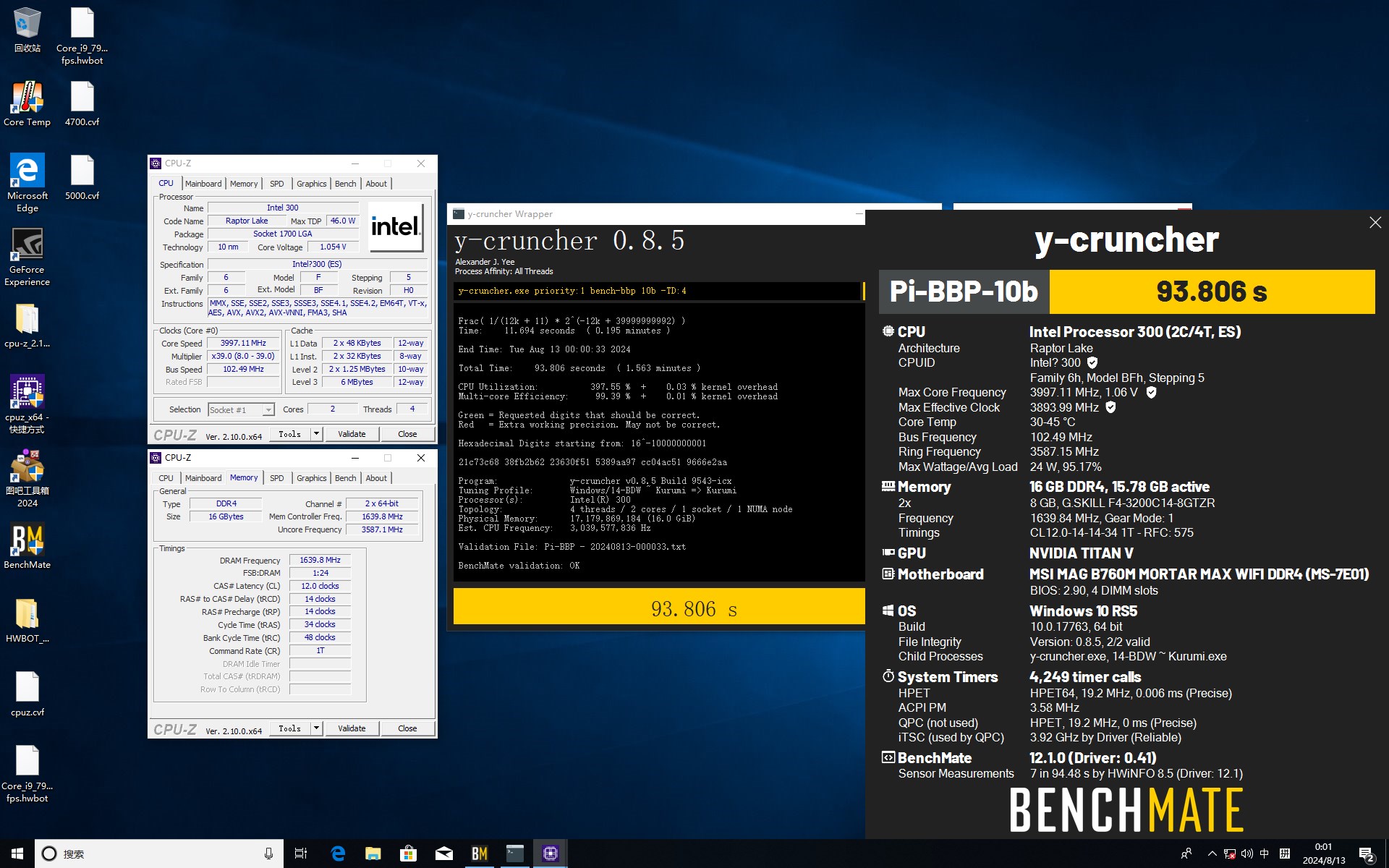
Task: Open the 图吧工具箱 2024 desktop icon
Action: 27,477
